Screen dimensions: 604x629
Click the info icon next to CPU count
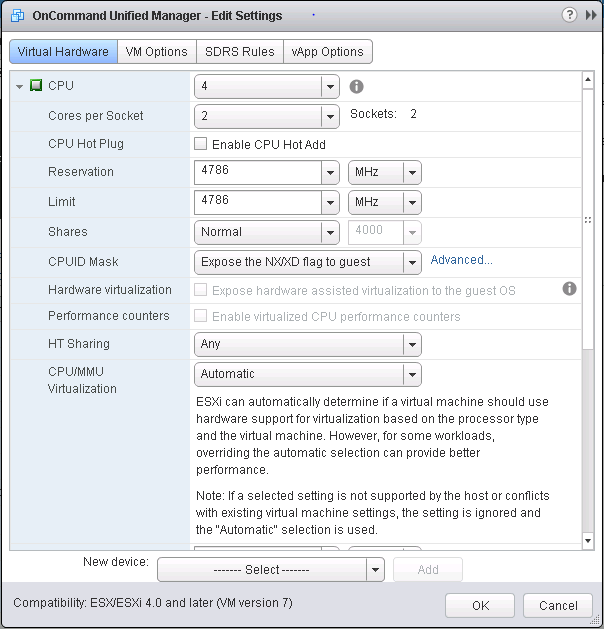point(356,86)
